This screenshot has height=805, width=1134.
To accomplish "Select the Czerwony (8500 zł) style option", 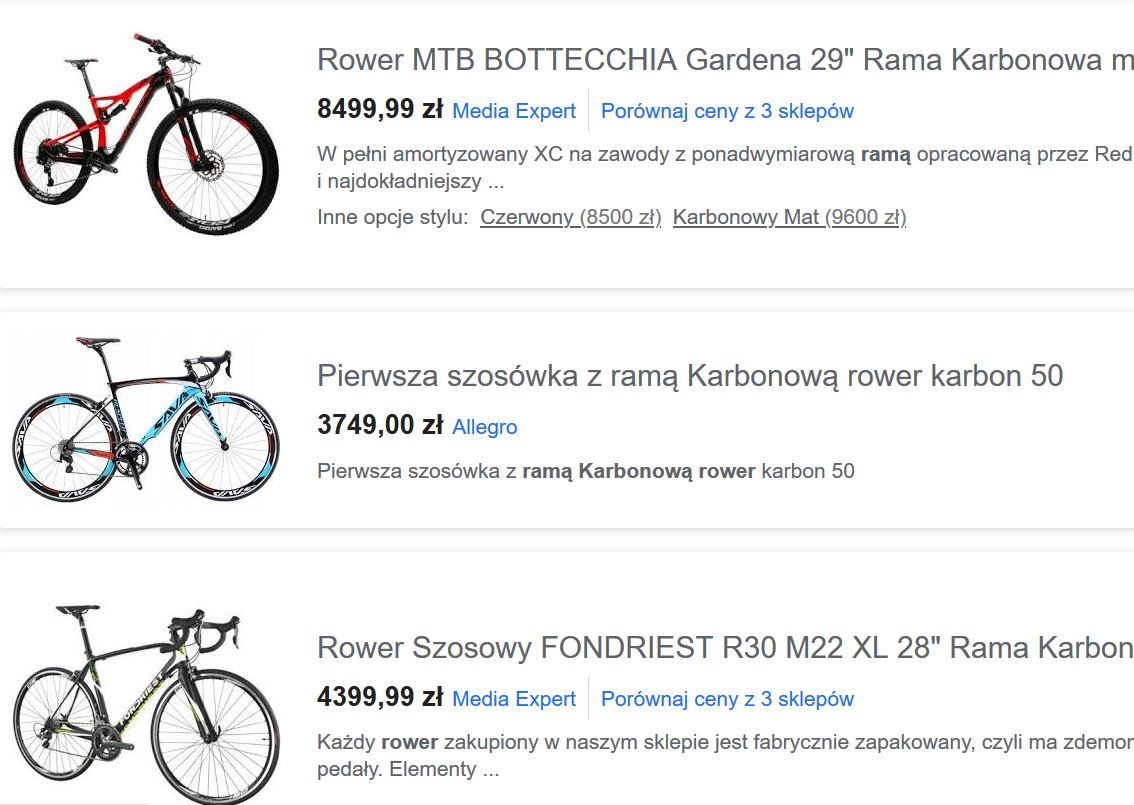I will (571, 217).
